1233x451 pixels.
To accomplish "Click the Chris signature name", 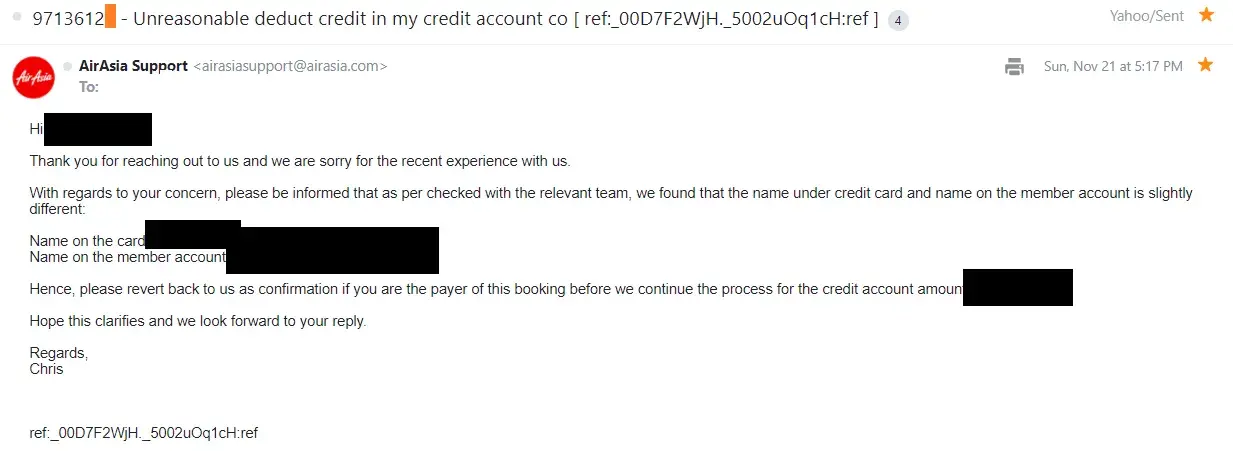I will point(46,369).
